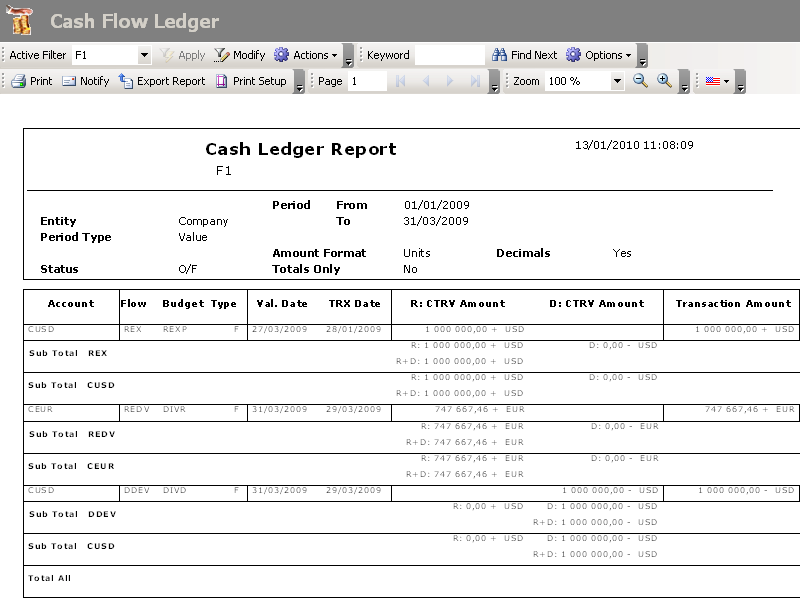Open Print Setup
The height and width of the screenshot is (598, 800).
pyautogui.click(x=251, y=81)
